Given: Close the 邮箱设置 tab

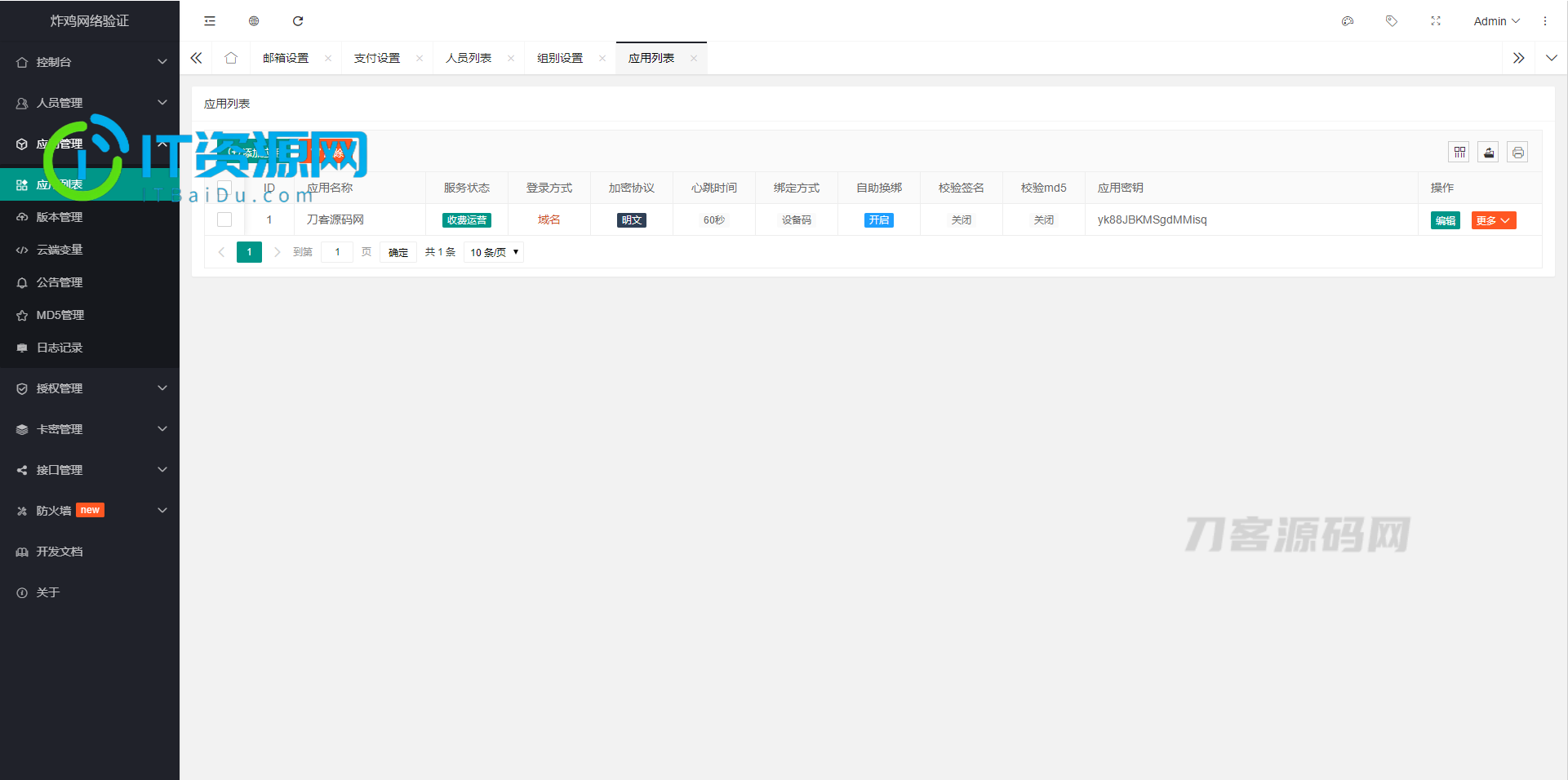Looking at the screenshot, I should (328, 58).
